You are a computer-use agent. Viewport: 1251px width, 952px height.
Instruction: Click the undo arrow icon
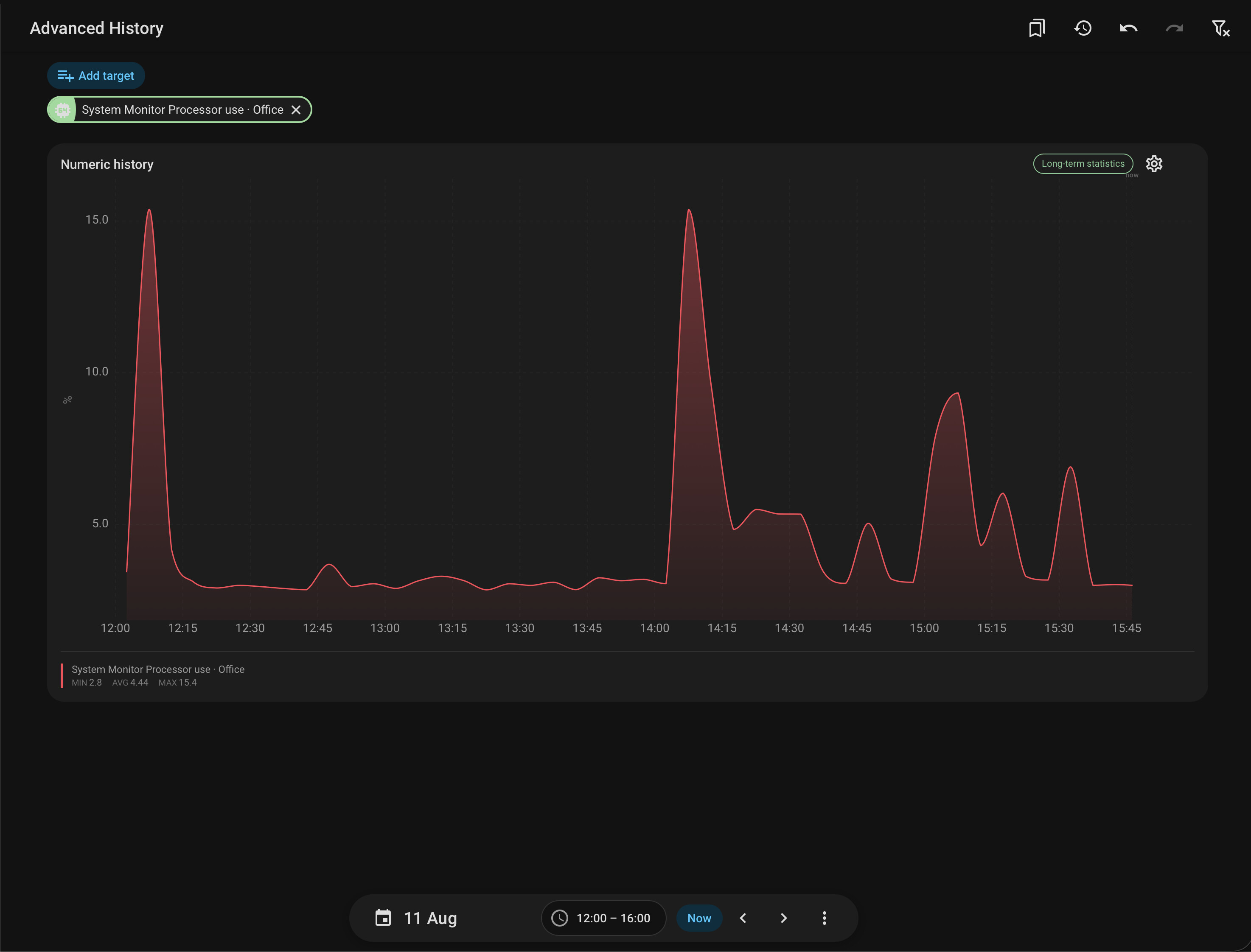coord(1128,28)
